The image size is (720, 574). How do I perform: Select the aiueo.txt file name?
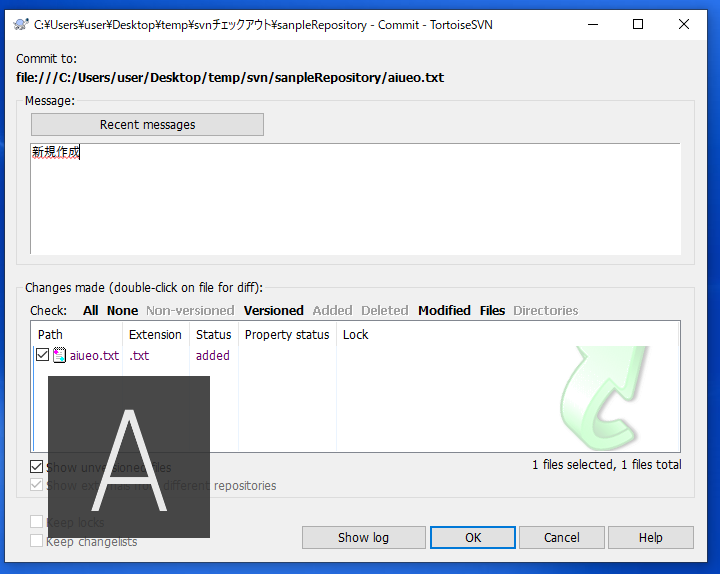pos(94,356)
